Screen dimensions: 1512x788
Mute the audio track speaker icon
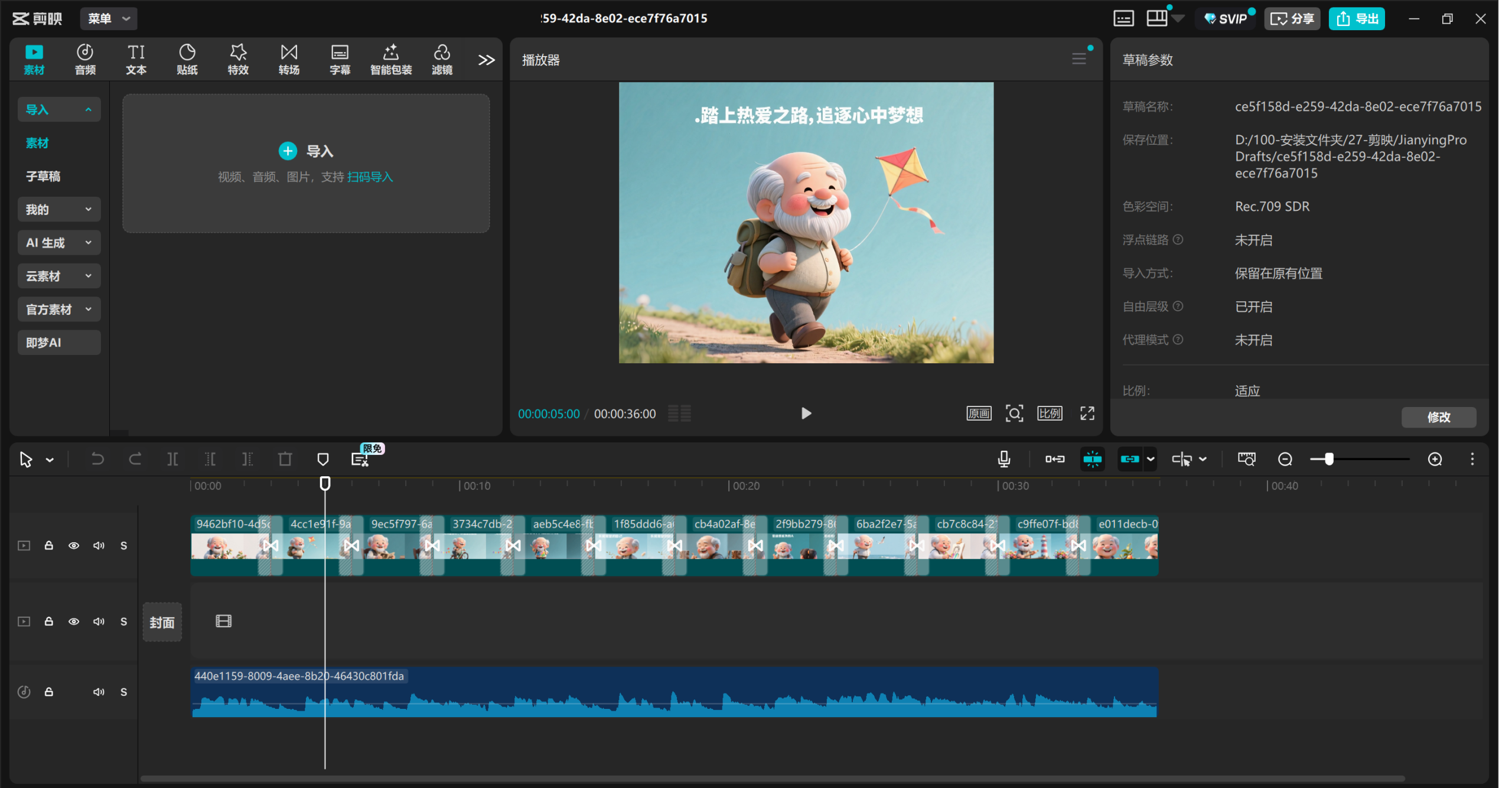[99, 692]
